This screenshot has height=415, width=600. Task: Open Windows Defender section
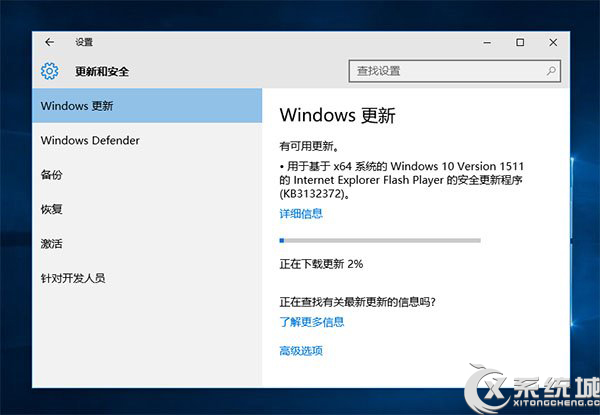coord(147,140)
